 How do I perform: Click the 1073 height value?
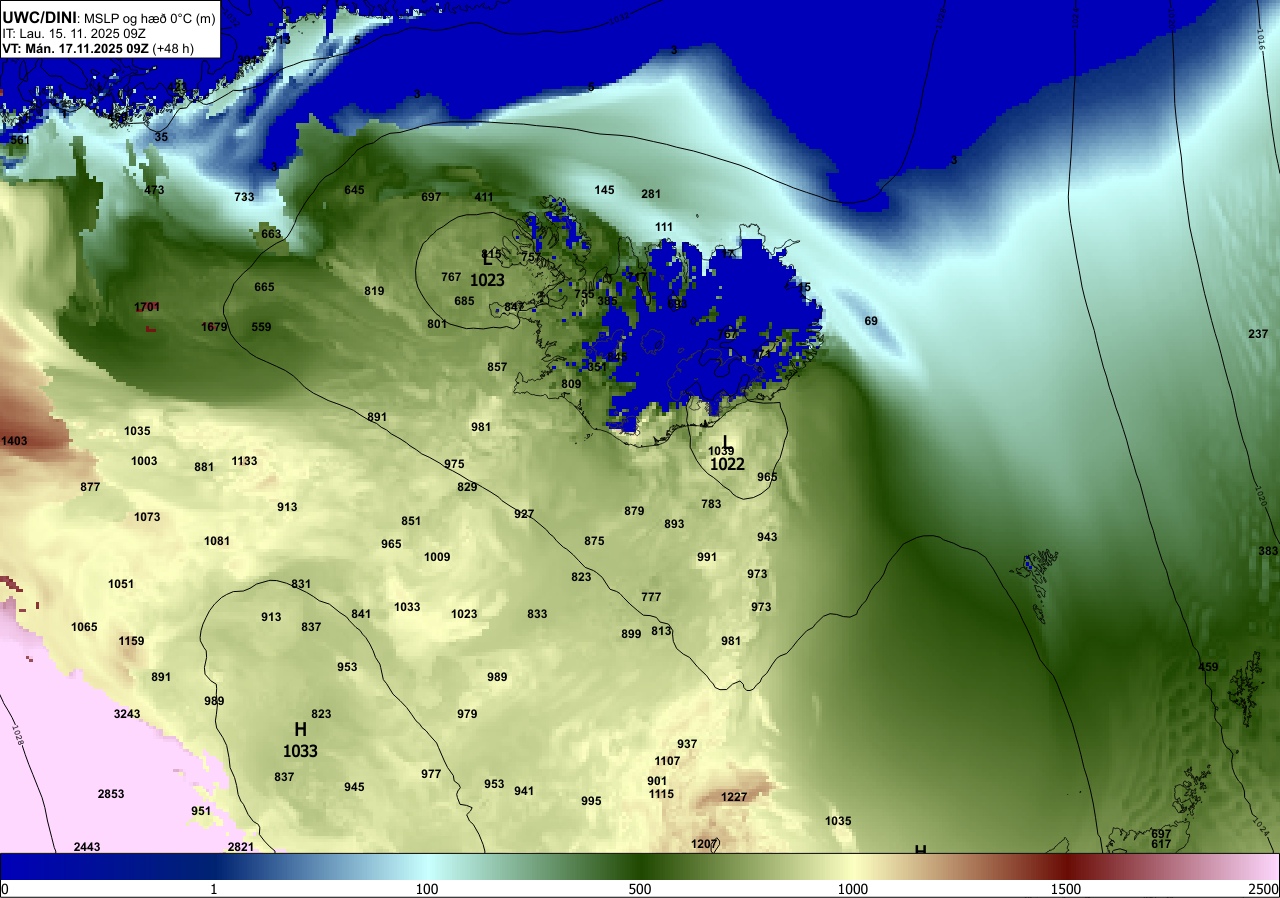147,517
